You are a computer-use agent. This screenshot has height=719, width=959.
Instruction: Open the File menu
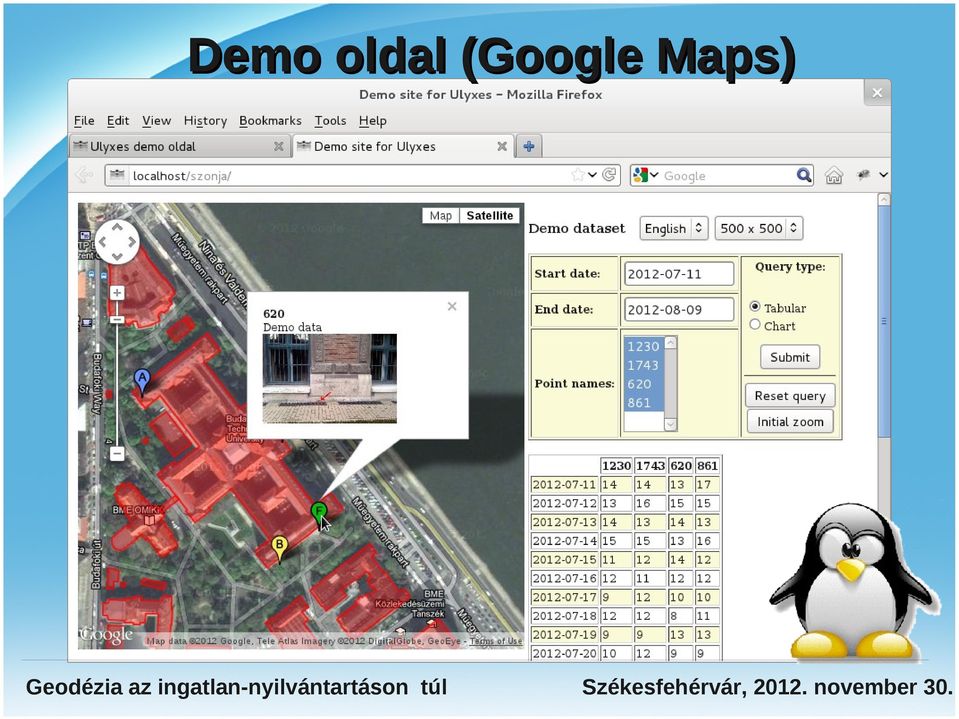pos(84,120)
